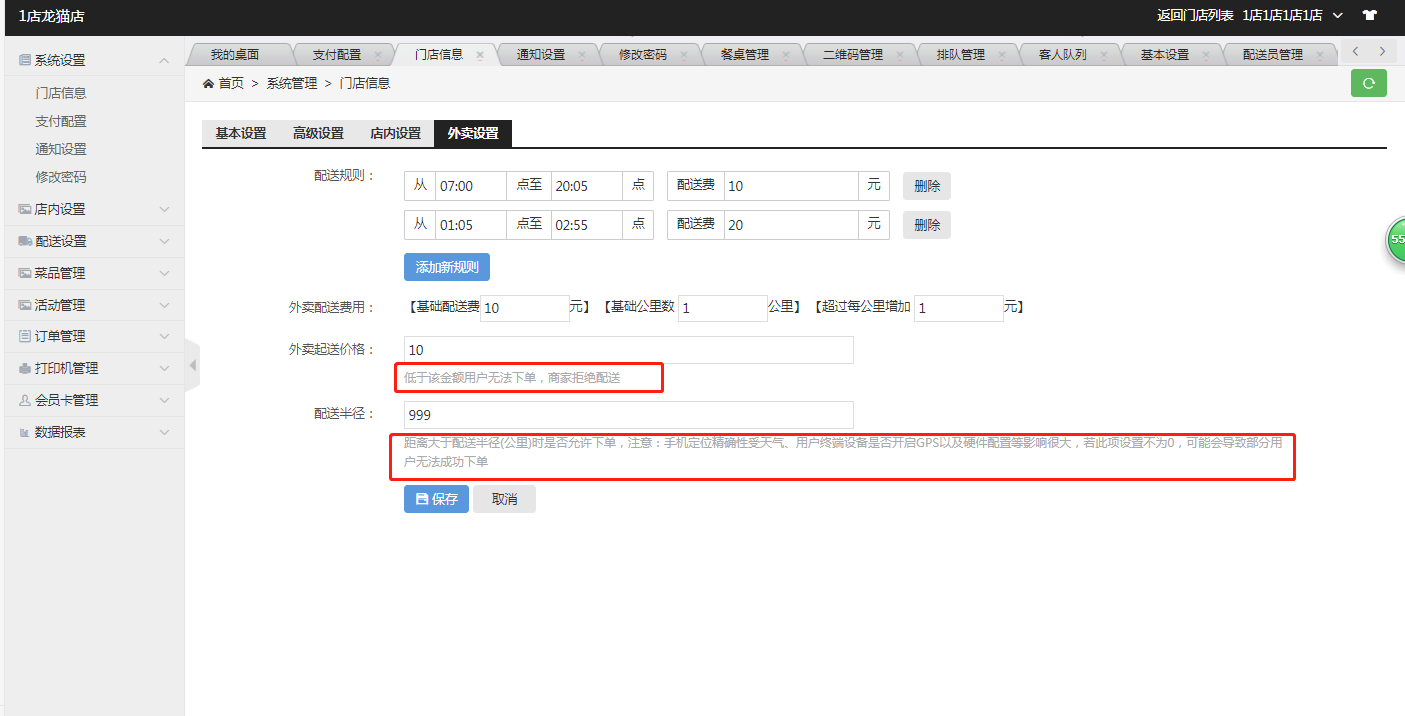Screen dimensions: 1405x716
Task: Open the 餐桌管理 tab
Action: [744, 55]
